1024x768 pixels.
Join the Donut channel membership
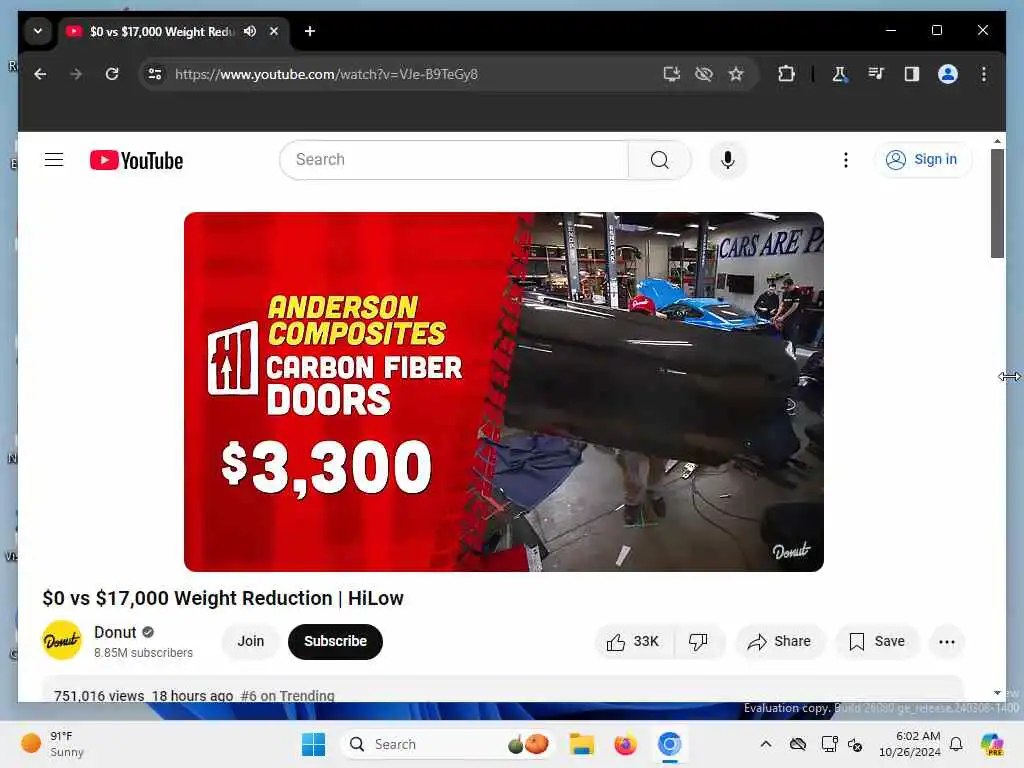251,641
